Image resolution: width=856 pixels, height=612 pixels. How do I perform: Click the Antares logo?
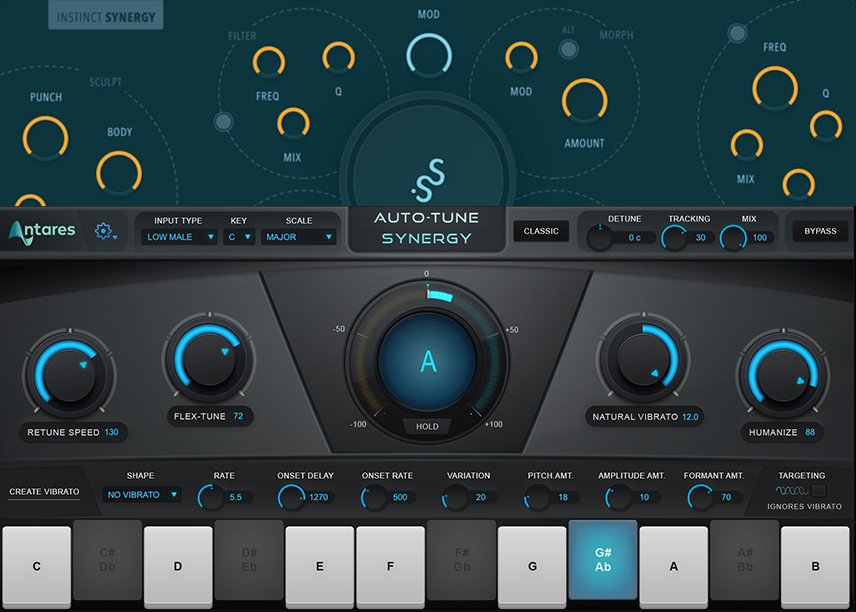(42, 232)
